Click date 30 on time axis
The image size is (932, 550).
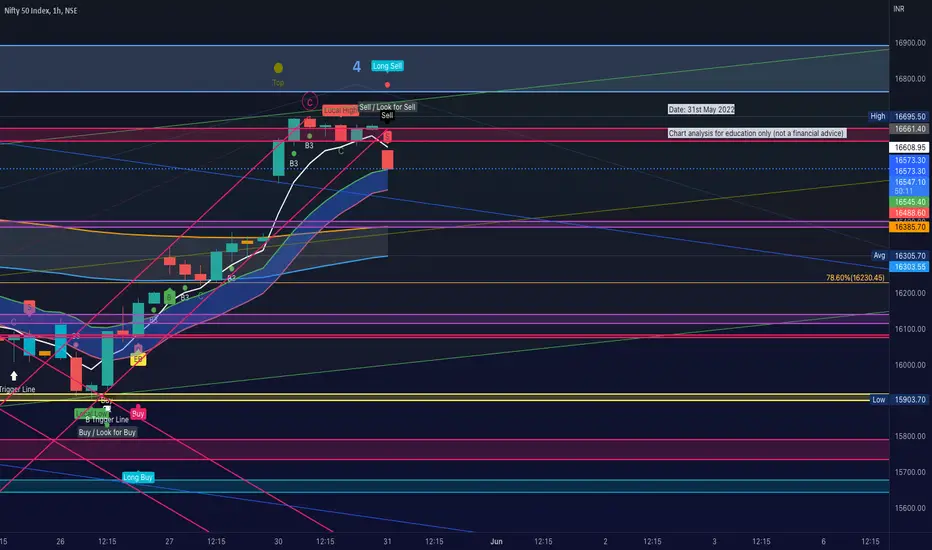[x=278, y=542]
